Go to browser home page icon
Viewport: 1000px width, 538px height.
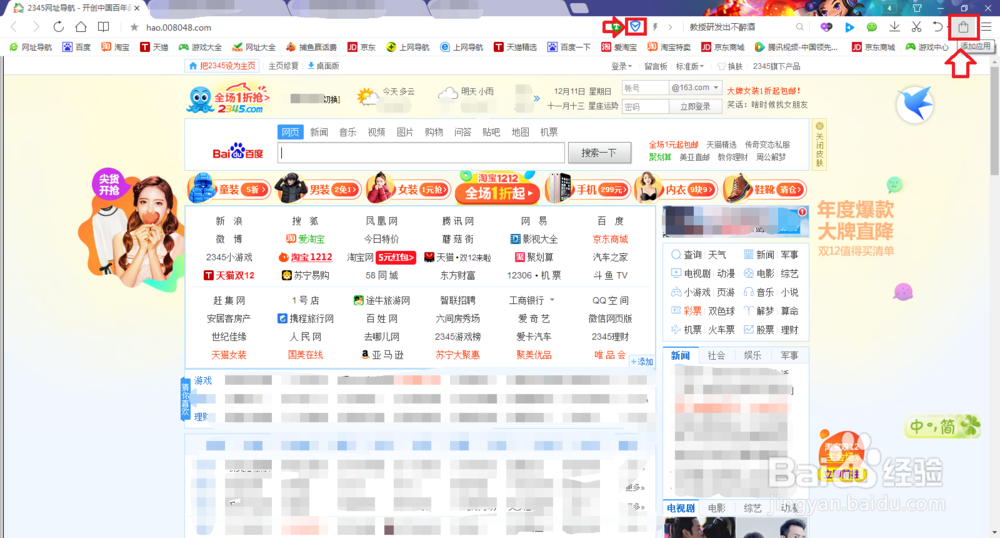pyautogui.click(x=80, y=27)
